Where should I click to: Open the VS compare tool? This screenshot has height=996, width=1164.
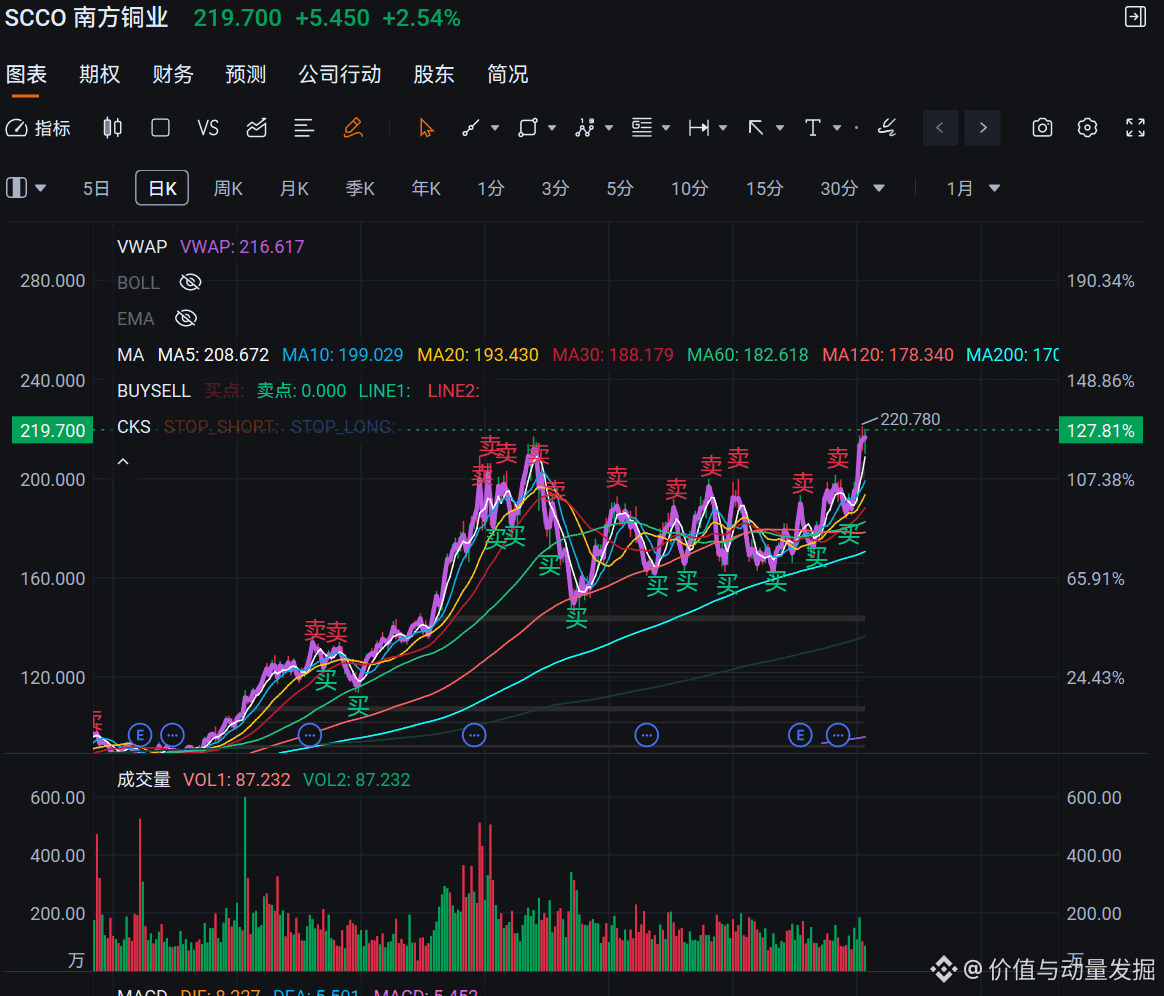click(x=208, y=128)
